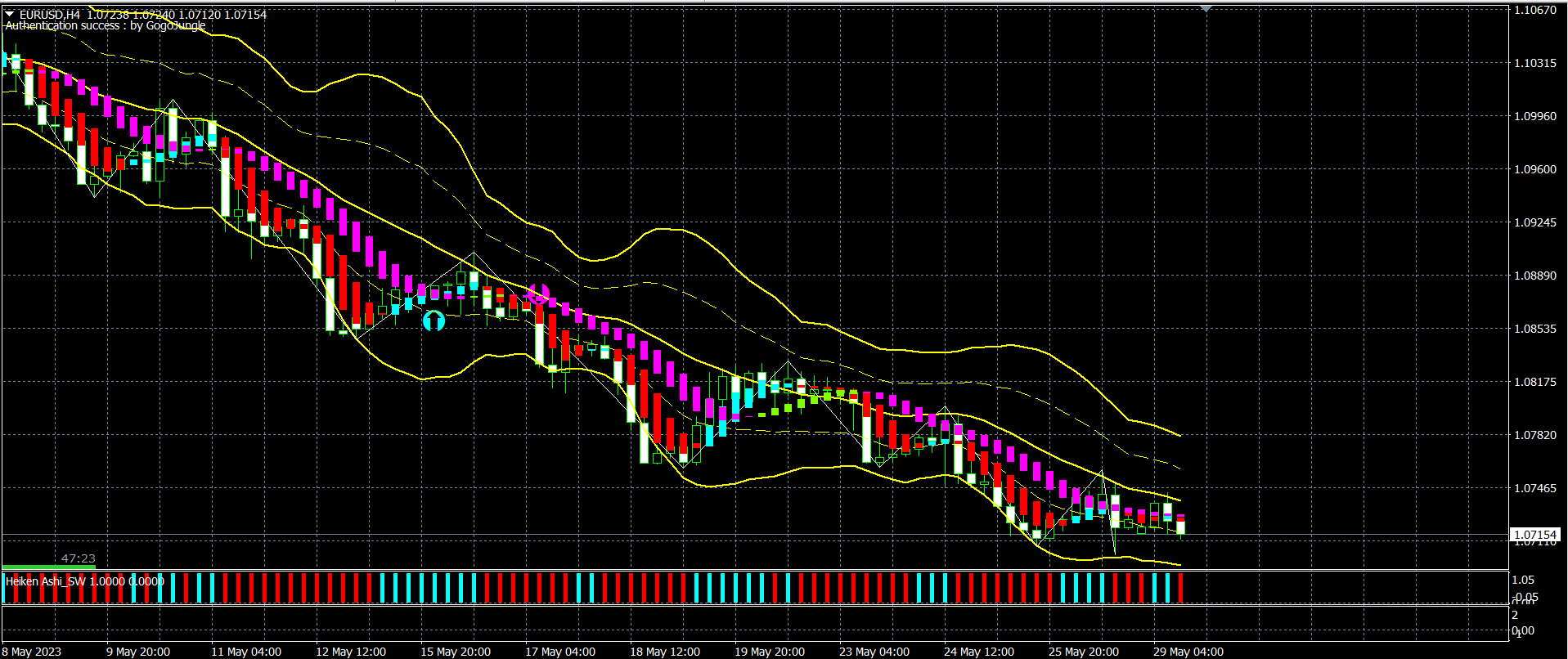Image resolution: width=1568 pixels, height=659 pixels.
Task: Click the current price label 1.07154
Action: [1534, 535]
